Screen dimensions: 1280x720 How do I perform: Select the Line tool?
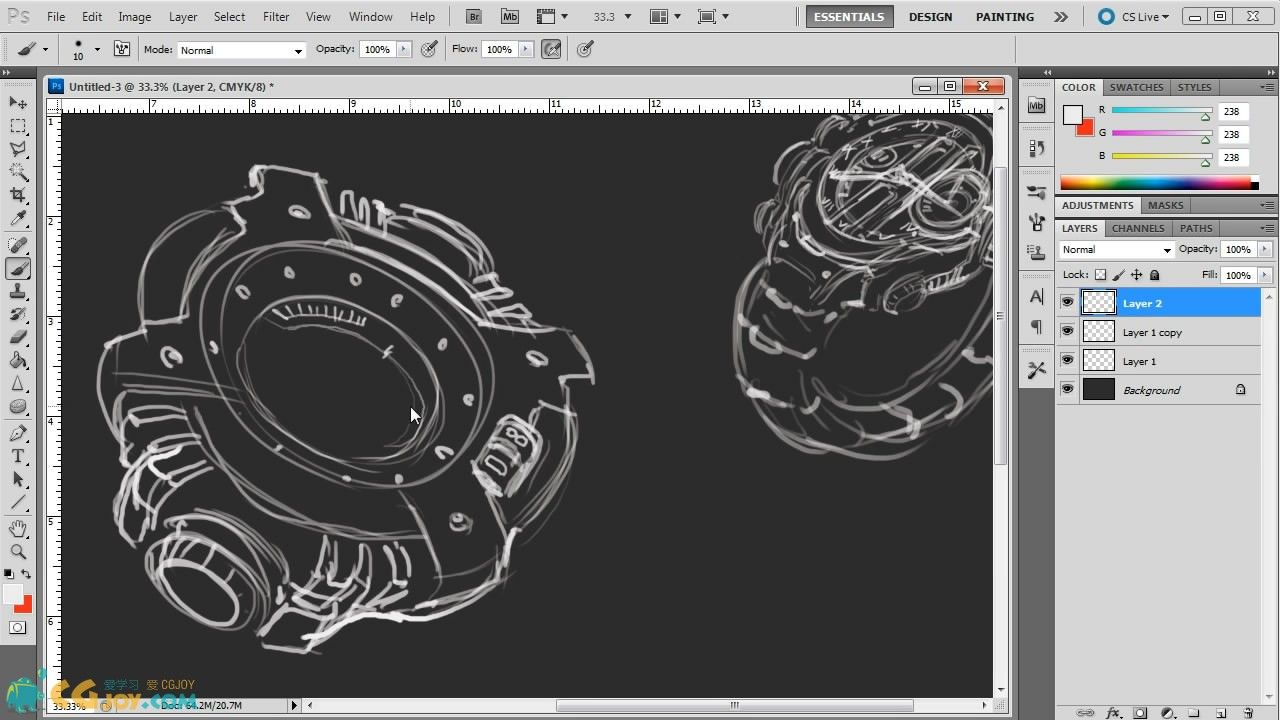[18, 502]
